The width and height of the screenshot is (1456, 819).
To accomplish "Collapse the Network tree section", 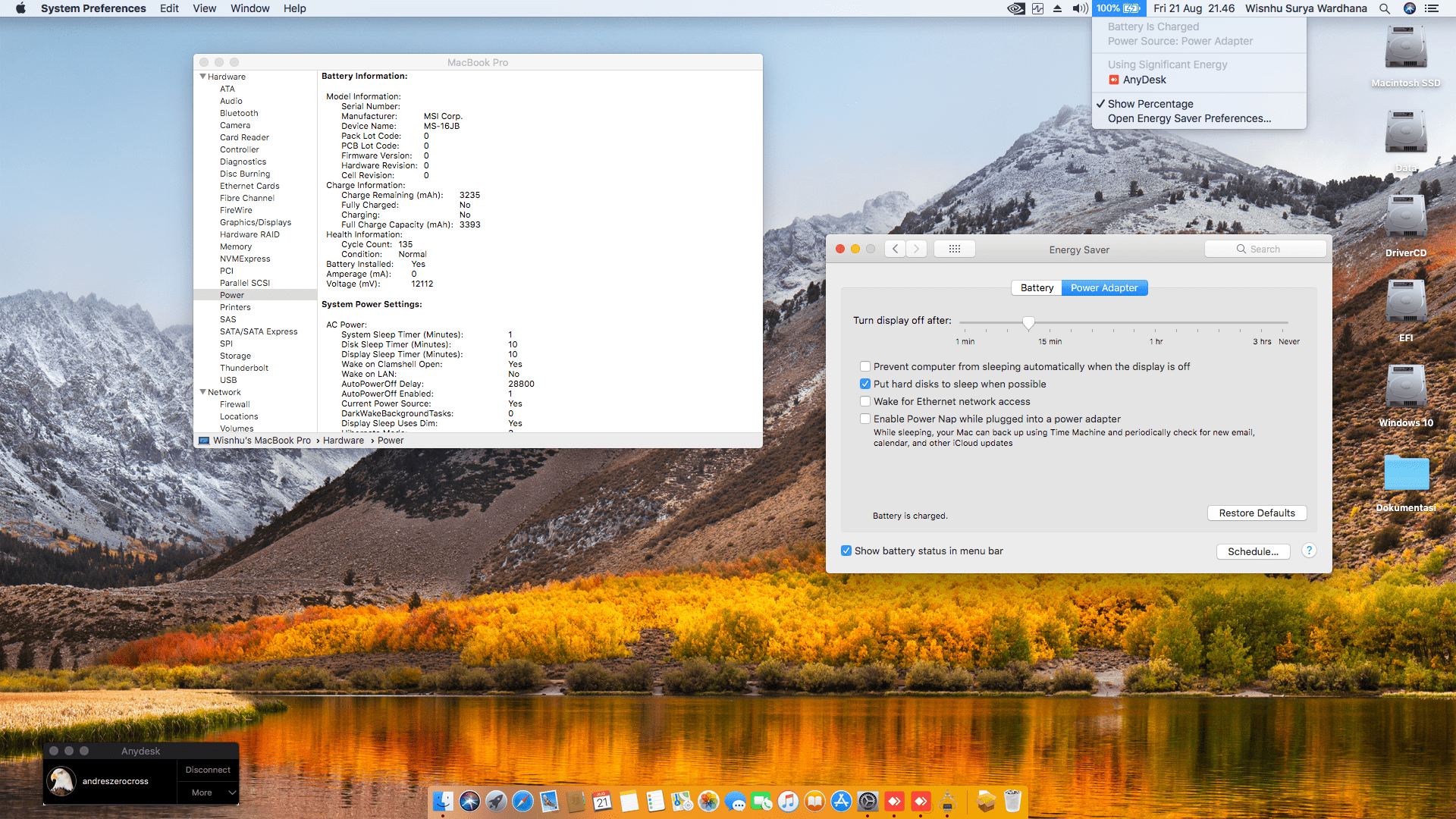I will [x=202, y=392].
